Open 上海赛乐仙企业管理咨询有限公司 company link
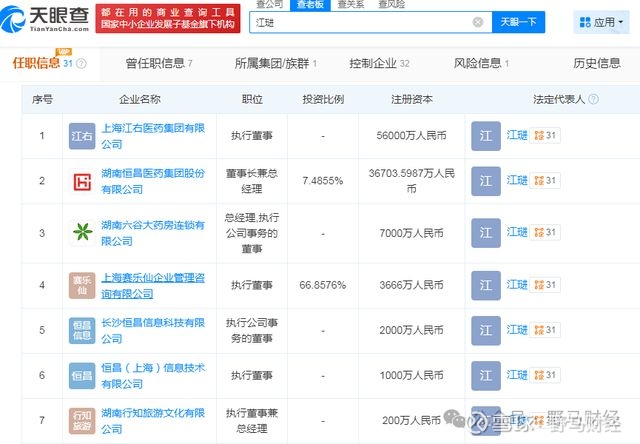Image resolution: width=640 pixels, height=444 pixels. pos(153,285)
